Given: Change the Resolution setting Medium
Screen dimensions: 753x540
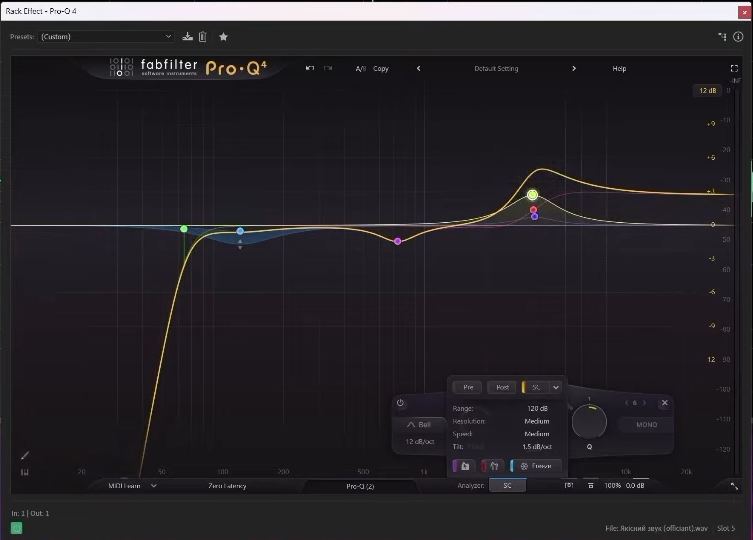Looking at the screenshot, I should [x=536, y=421].
